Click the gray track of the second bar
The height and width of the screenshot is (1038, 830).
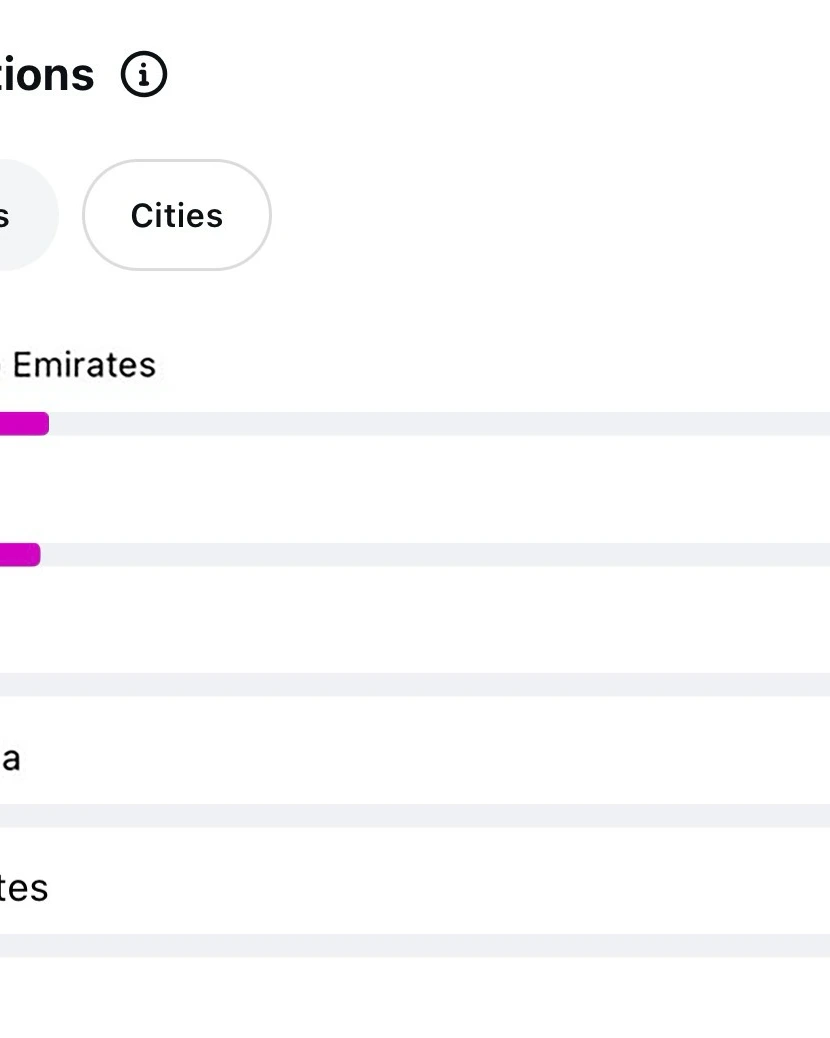436,555
